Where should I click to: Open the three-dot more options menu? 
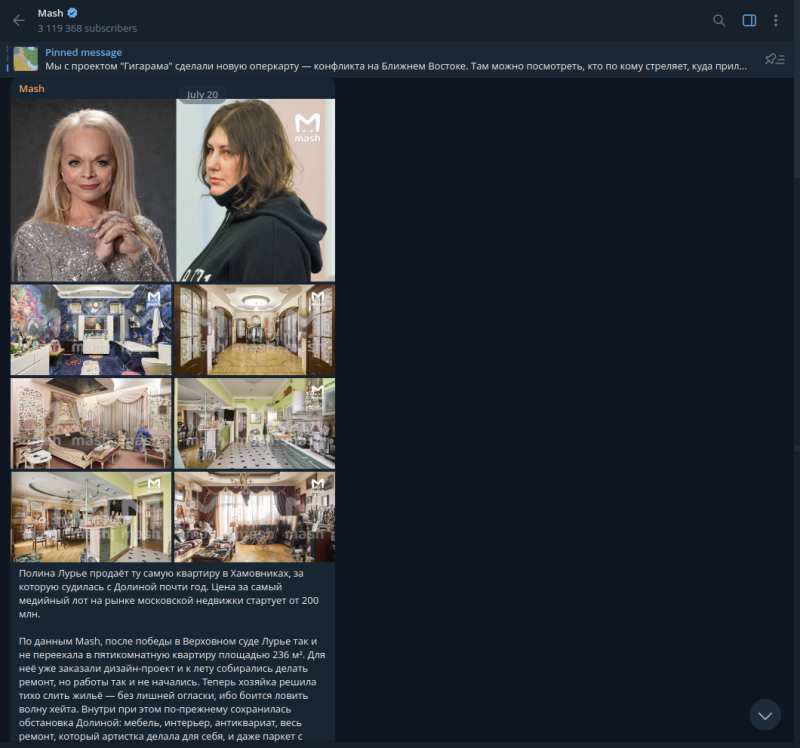776,20
